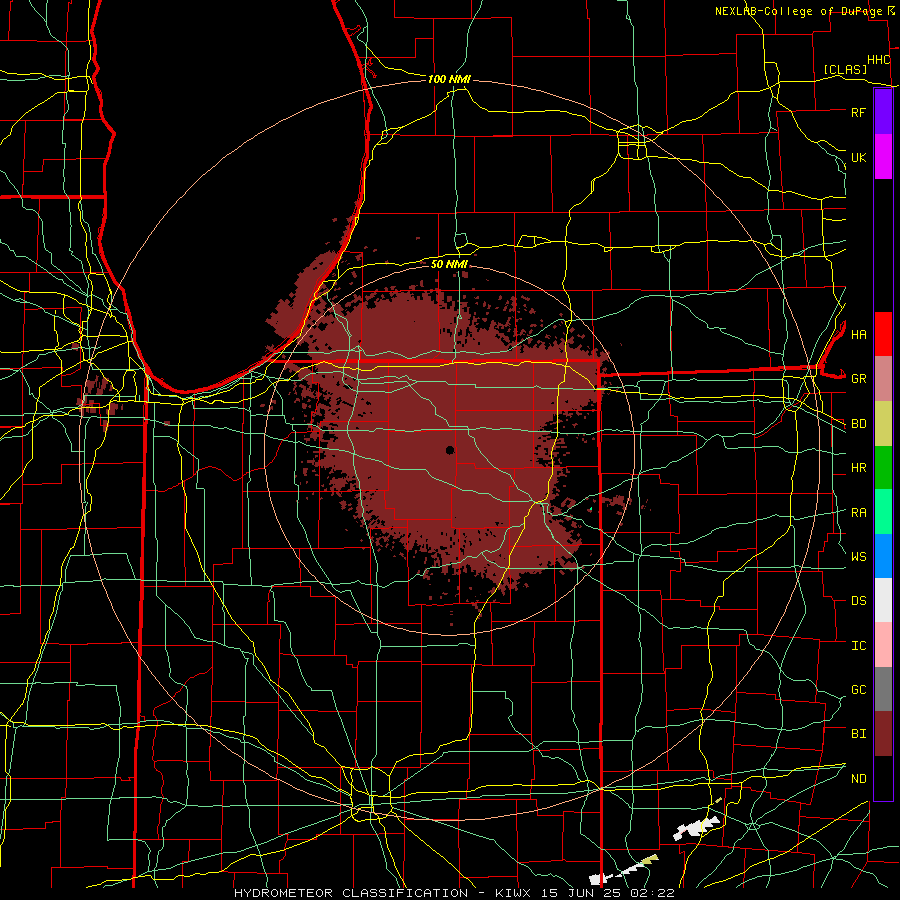Pick the yellow BD legend swatch
Viewport: 900px width, 900px height.
[x=883, y=424]
